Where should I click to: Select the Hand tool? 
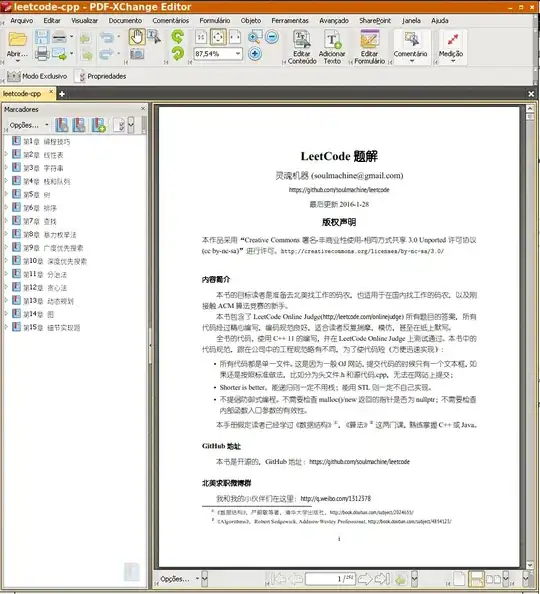137,37
